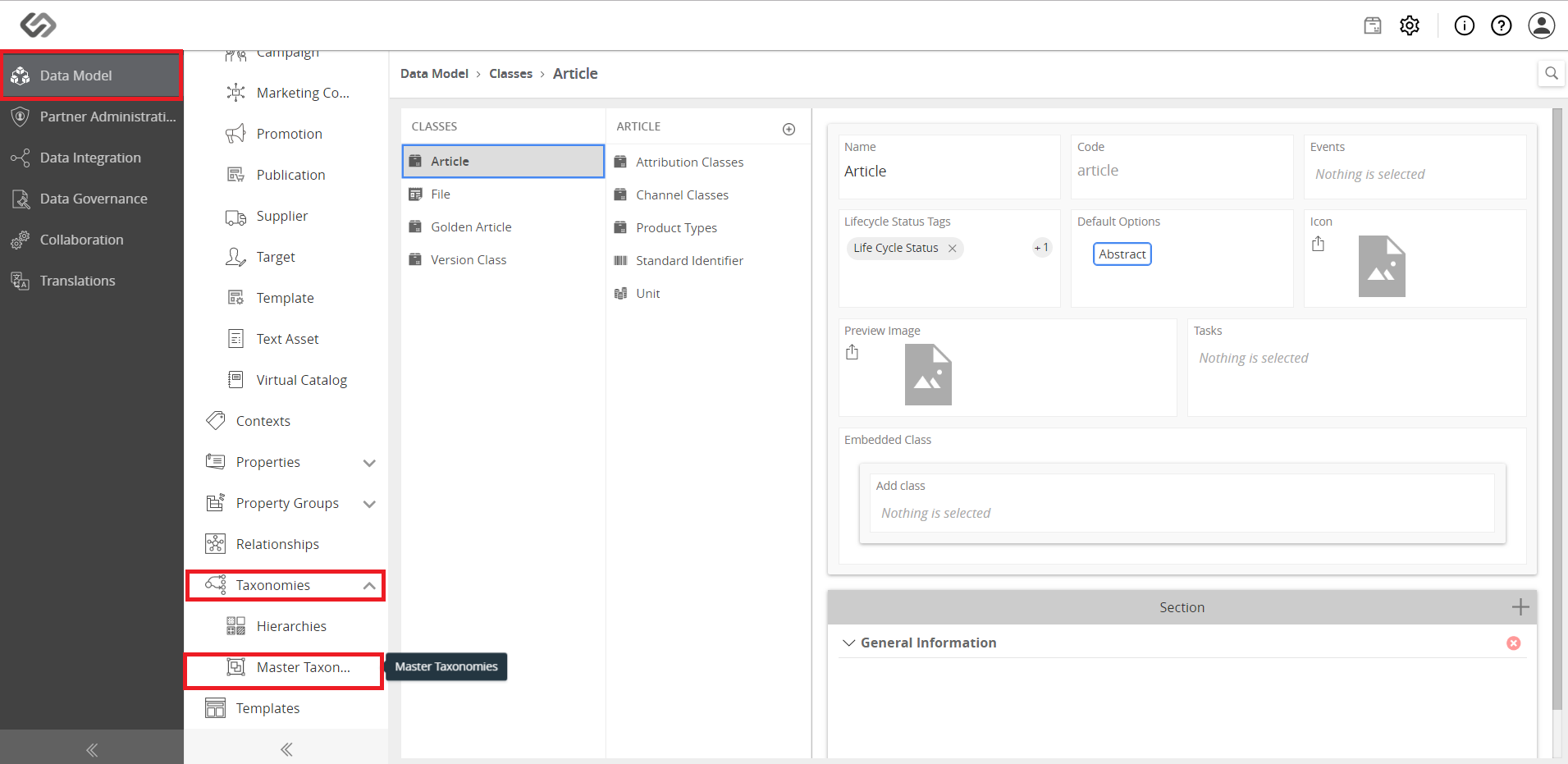The height and width of the screenshot is (764, 1568).
Task: Open Channel Classes subclass
Action: pyautogui.click(x=708, y=195)
